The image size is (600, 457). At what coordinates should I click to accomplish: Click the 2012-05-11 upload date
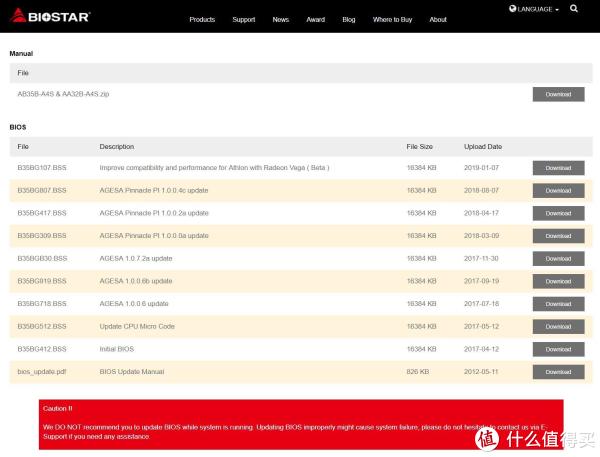(x=481, y=372)
